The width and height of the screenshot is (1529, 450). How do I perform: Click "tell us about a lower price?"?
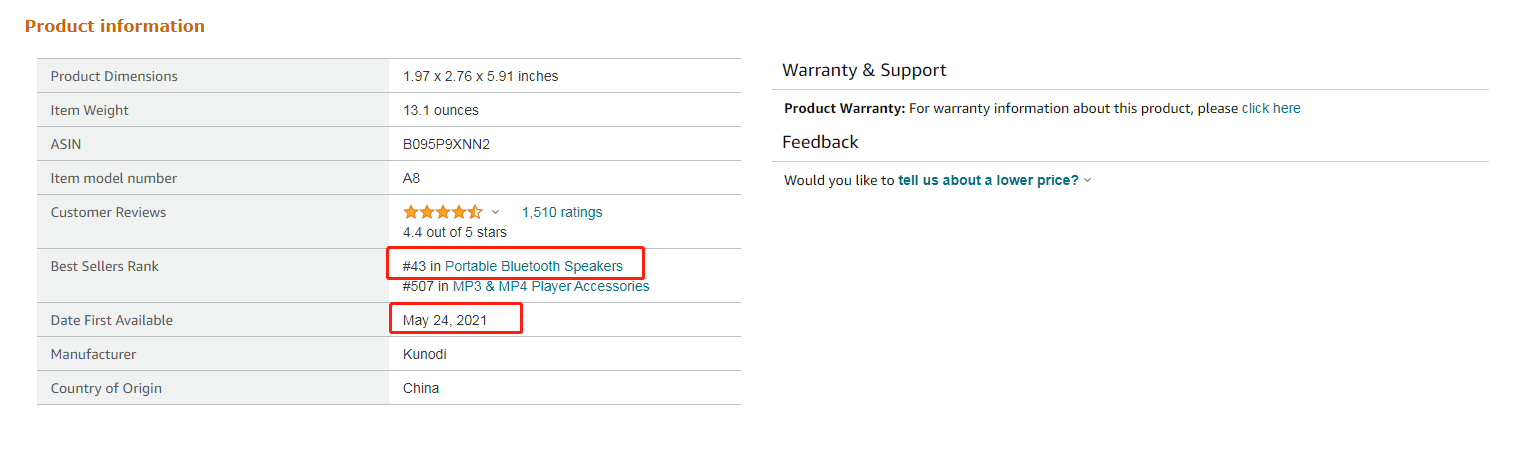[x=988, y=180]
